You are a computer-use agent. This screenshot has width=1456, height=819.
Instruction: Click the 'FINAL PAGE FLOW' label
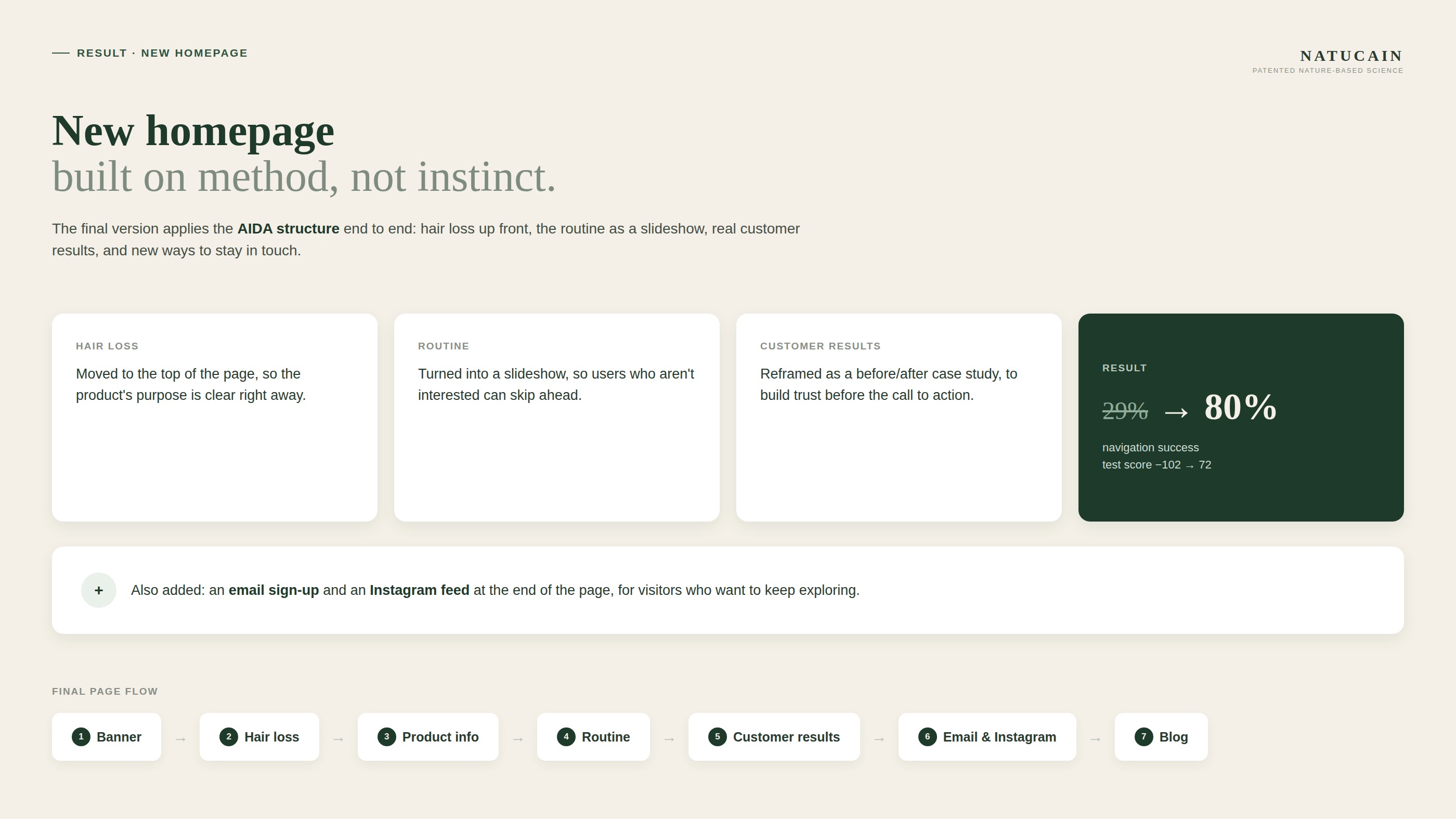[x=105, y=691]
